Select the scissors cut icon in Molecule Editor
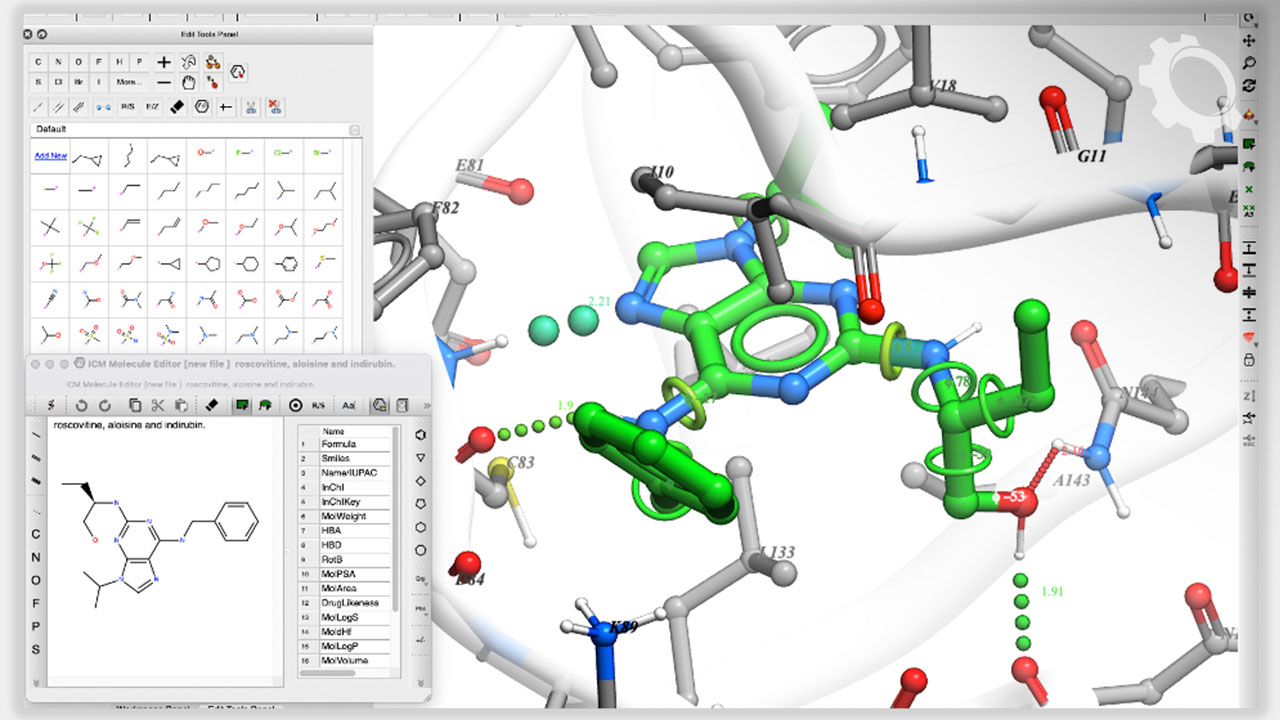Image resolution: width=1280 pixels, height=720 pixels. pyautogui.click(x=157, y=405)
